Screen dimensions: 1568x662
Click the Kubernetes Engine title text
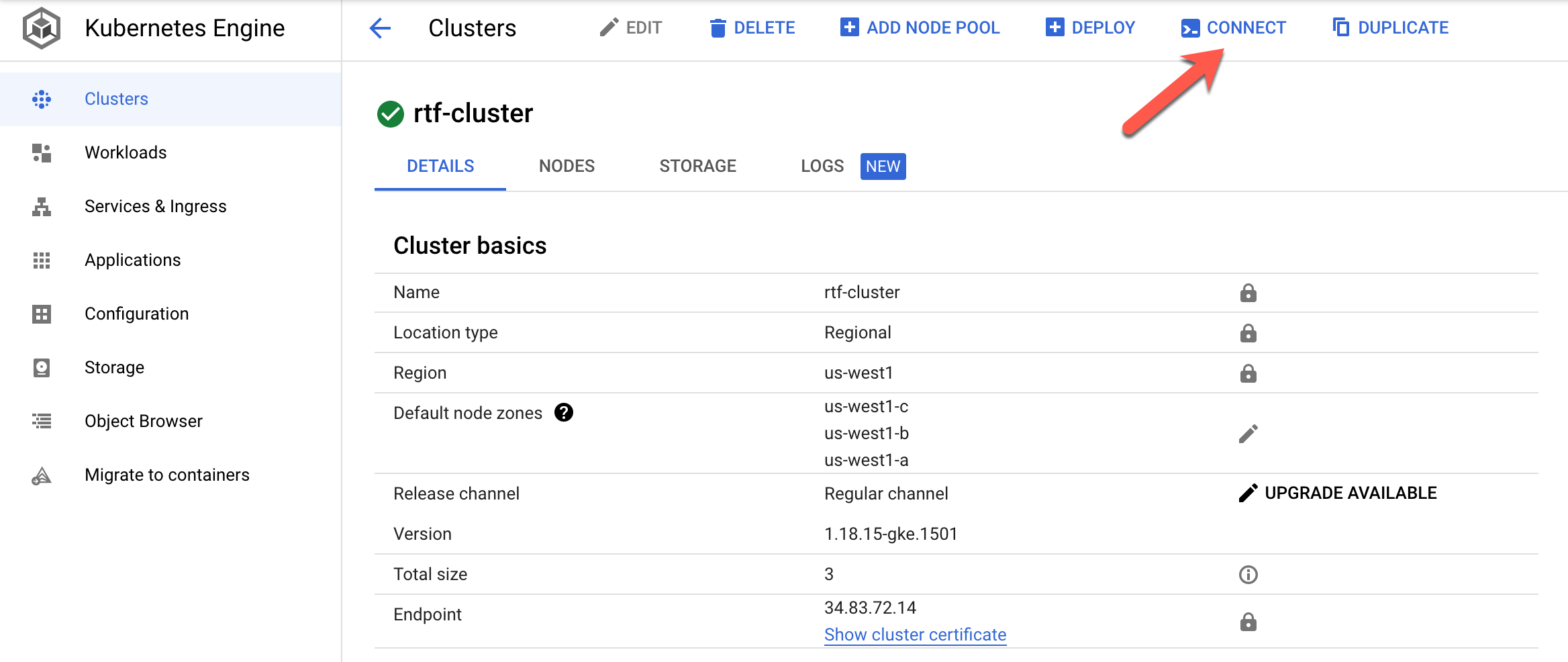tap(185, 28)
